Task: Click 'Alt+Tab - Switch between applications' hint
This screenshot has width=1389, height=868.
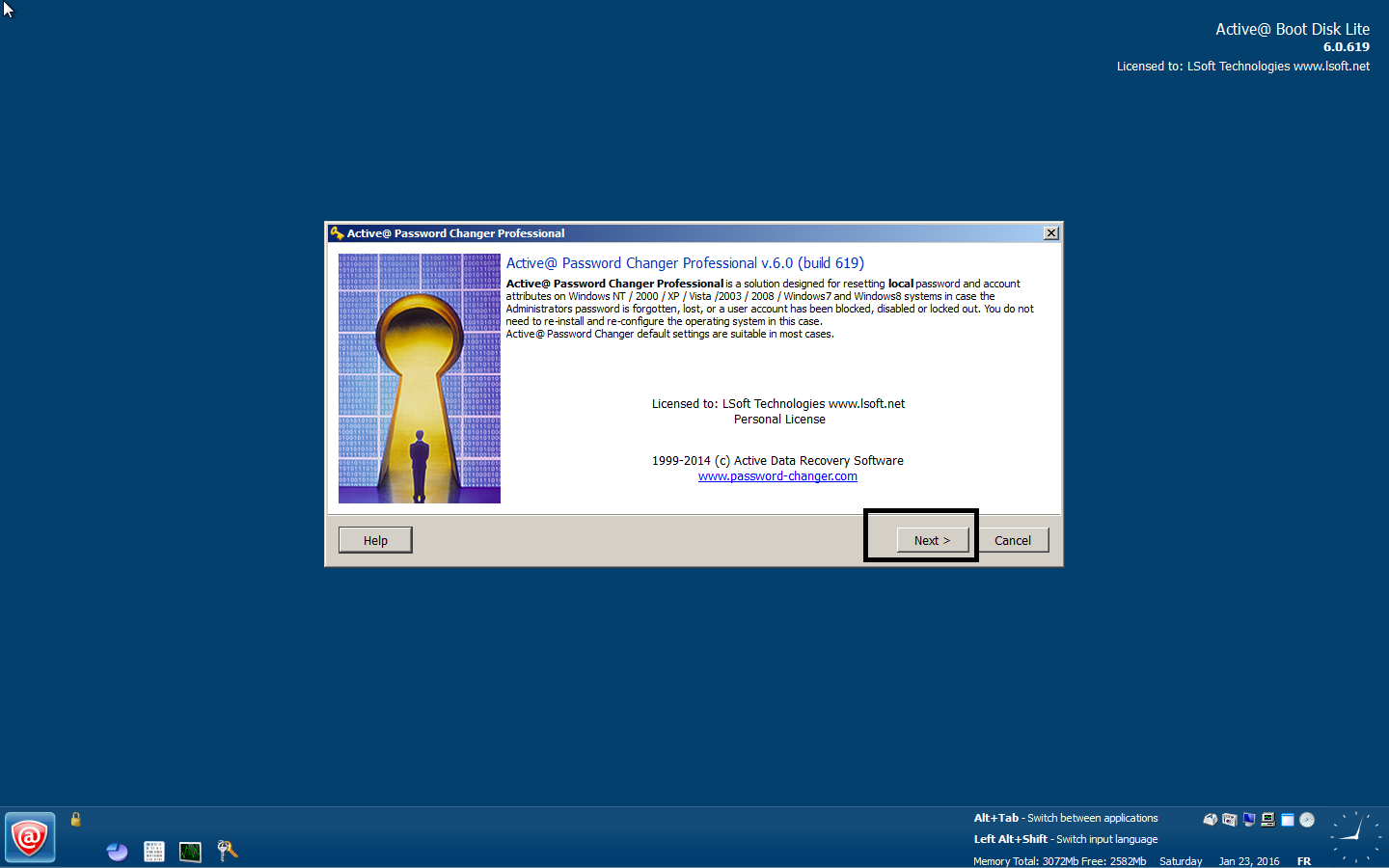Action: [x=1066, y=818]
